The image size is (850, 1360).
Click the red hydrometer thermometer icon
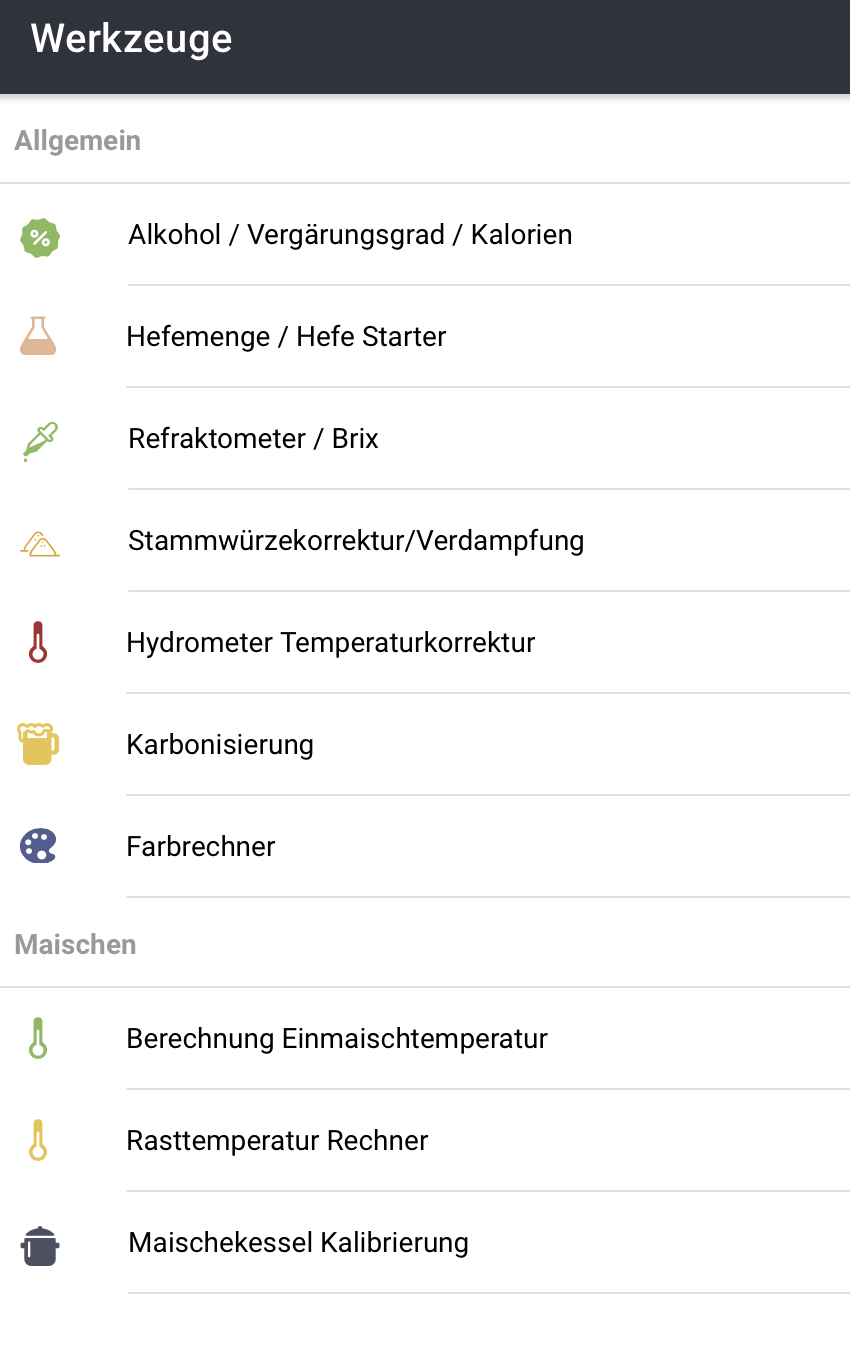[x=38, y=642]
